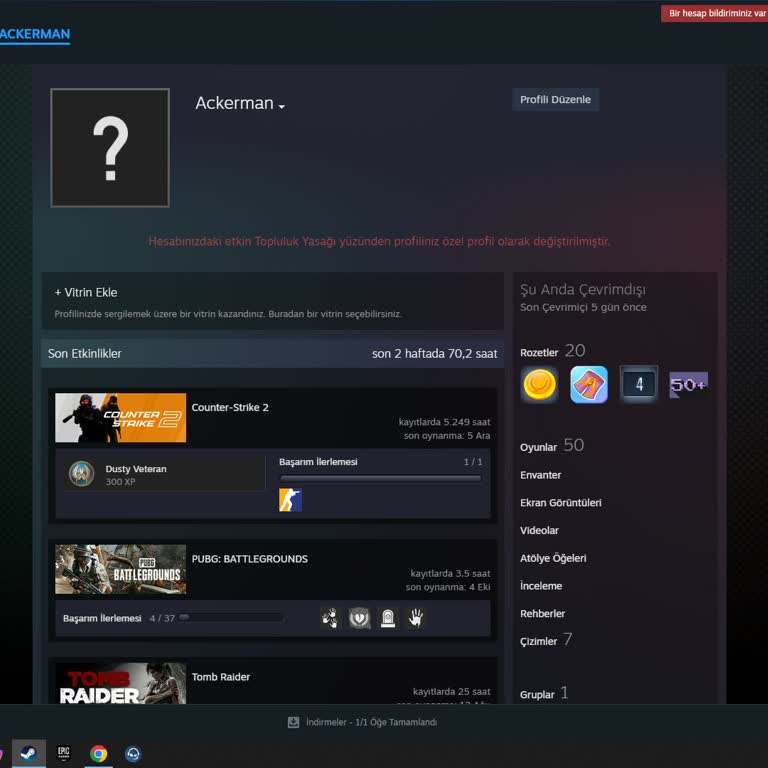This screenshot has width=768, height=768.
Task: Open the headset app in taskbar
Action: pos(133,753)
